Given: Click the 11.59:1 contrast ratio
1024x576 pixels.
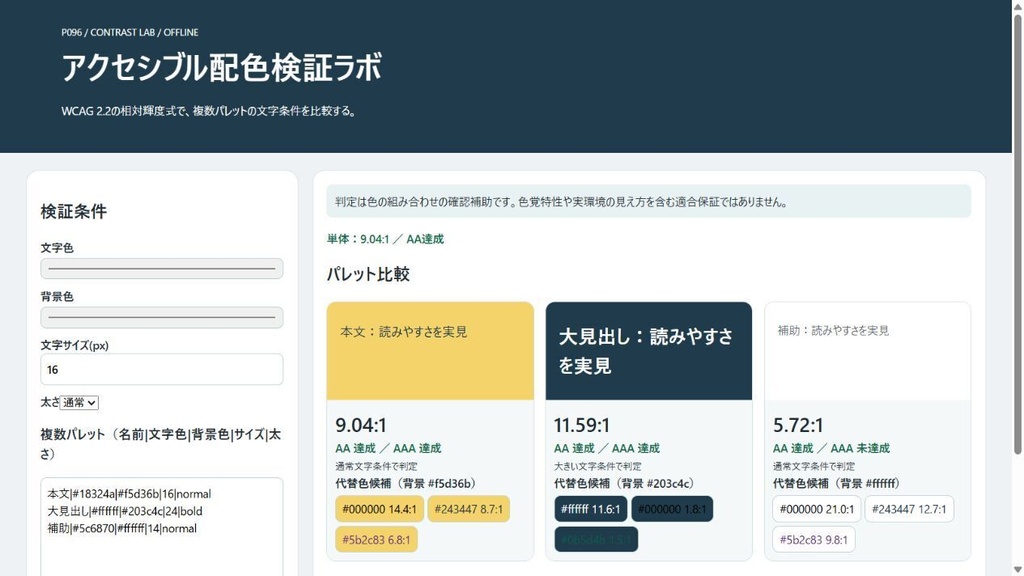Looking at the screenshot, I should pyautogui.click(x=582, y=426).
